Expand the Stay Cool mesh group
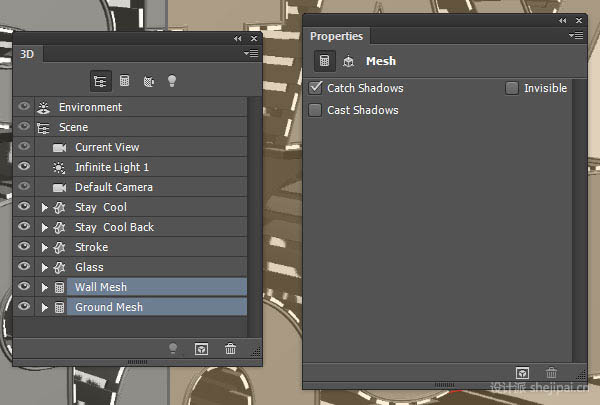The image size is (600, 405). point(44,207)
